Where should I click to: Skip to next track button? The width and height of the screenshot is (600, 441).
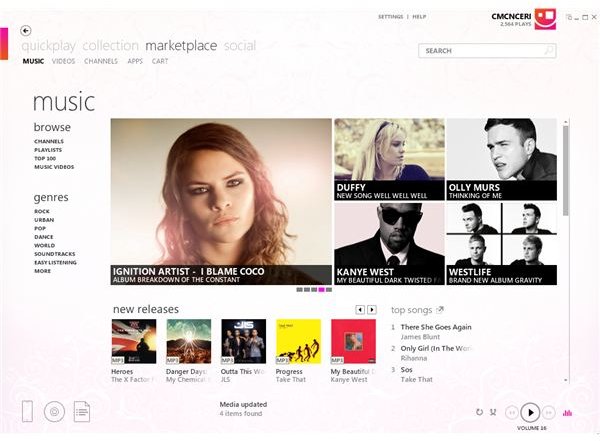[549, 412]
